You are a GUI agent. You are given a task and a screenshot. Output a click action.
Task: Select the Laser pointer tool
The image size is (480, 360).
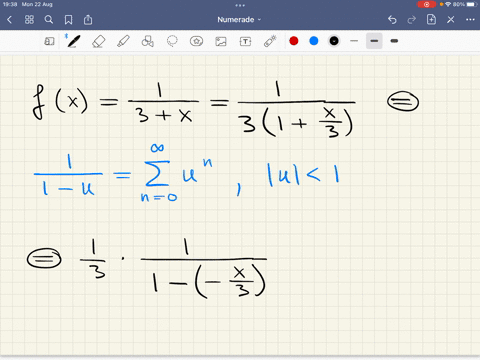coord(270,41)
